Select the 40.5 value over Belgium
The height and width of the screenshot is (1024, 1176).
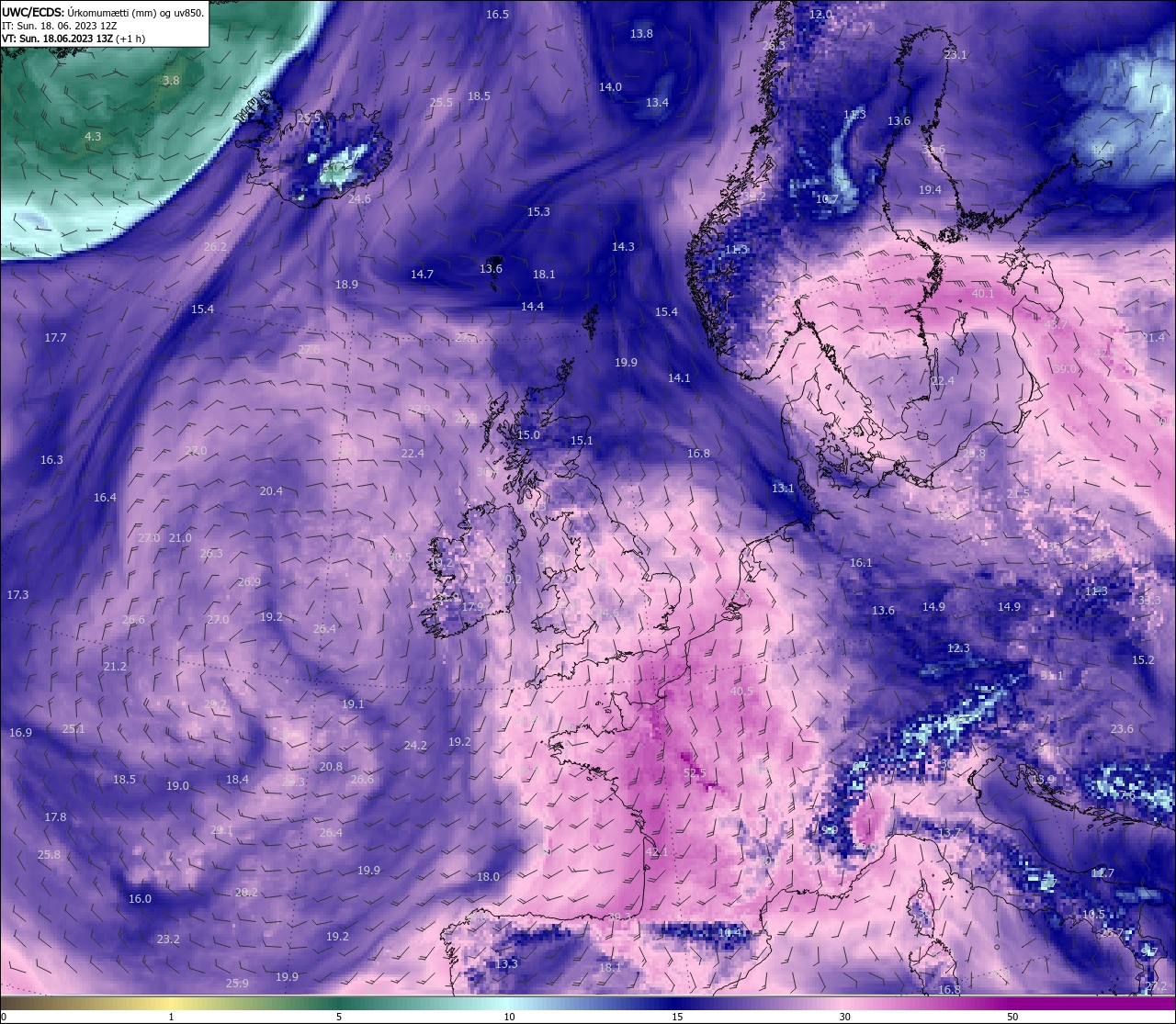741,691
